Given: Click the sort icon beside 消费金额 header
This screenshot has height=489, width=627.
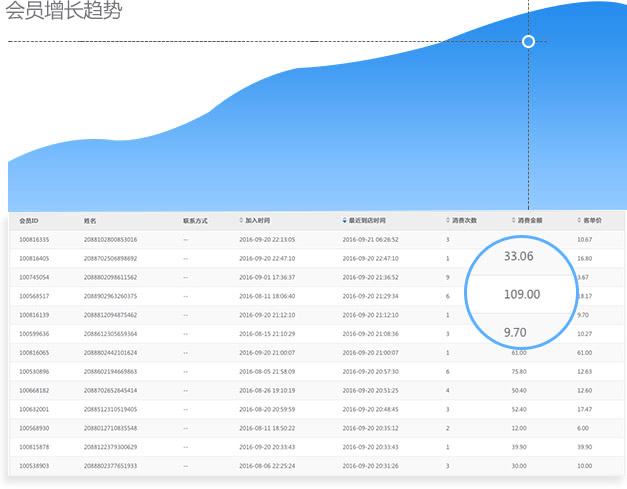Looking at the screenshot, I should coord(513,220).
